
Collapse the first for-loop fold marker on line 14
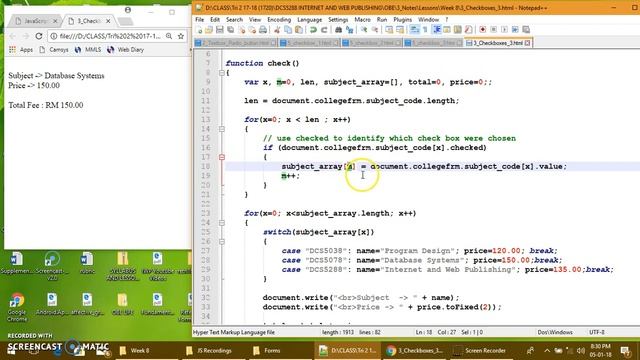point(222,129)
